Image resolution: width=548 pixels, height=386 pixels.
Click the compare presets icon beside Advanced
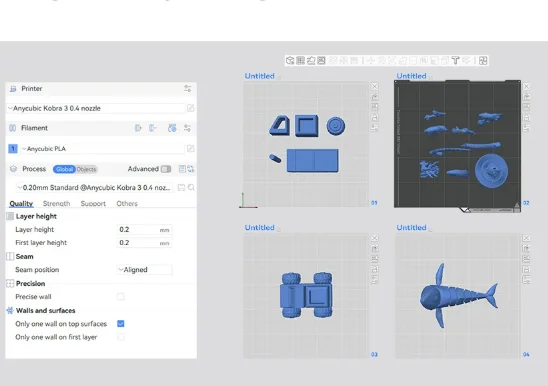(x=182, y=169)
